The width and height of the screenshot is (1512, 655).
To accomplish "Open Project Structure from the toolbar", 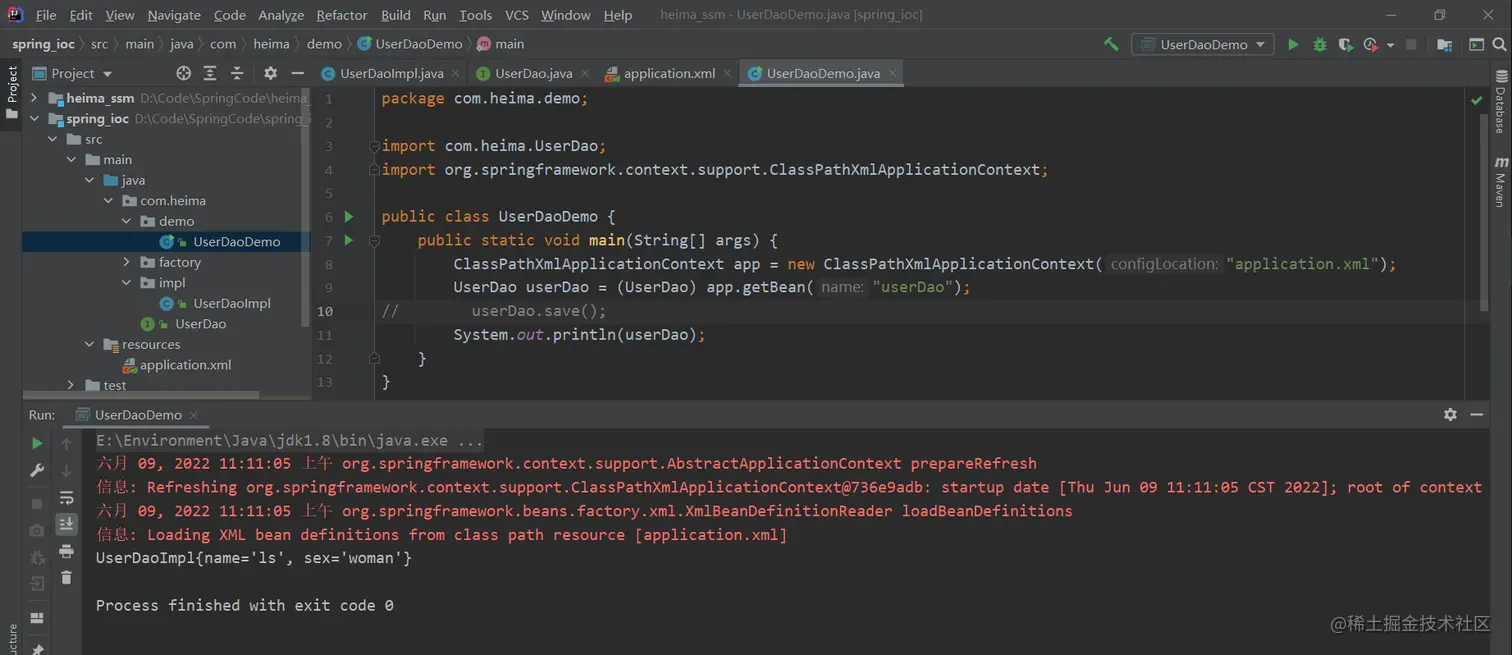I will coord(1444,44).
